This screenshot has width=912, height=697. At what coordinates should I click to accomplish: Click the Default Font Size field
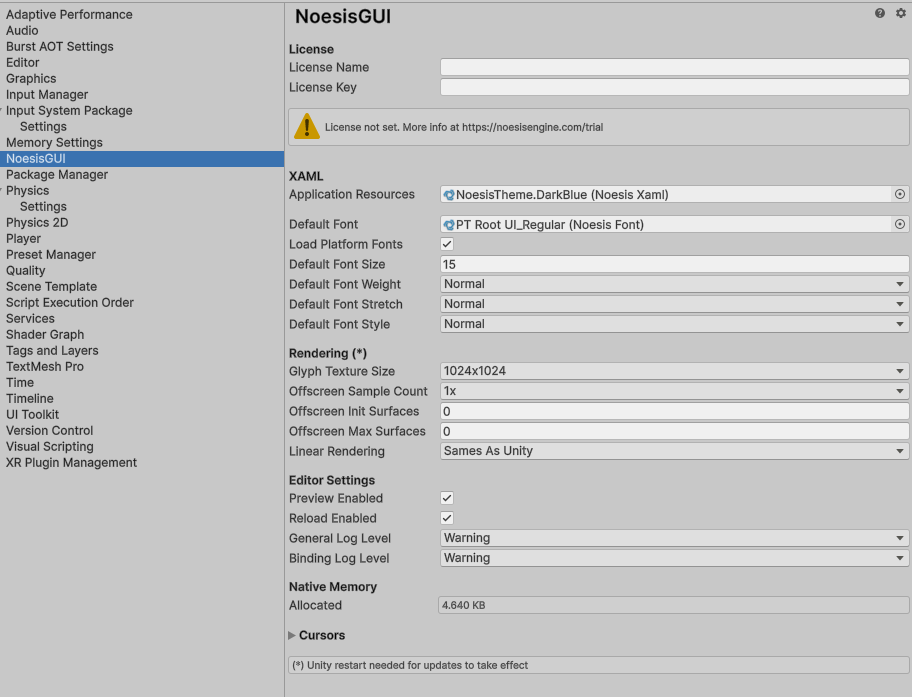tap(674, 264)
